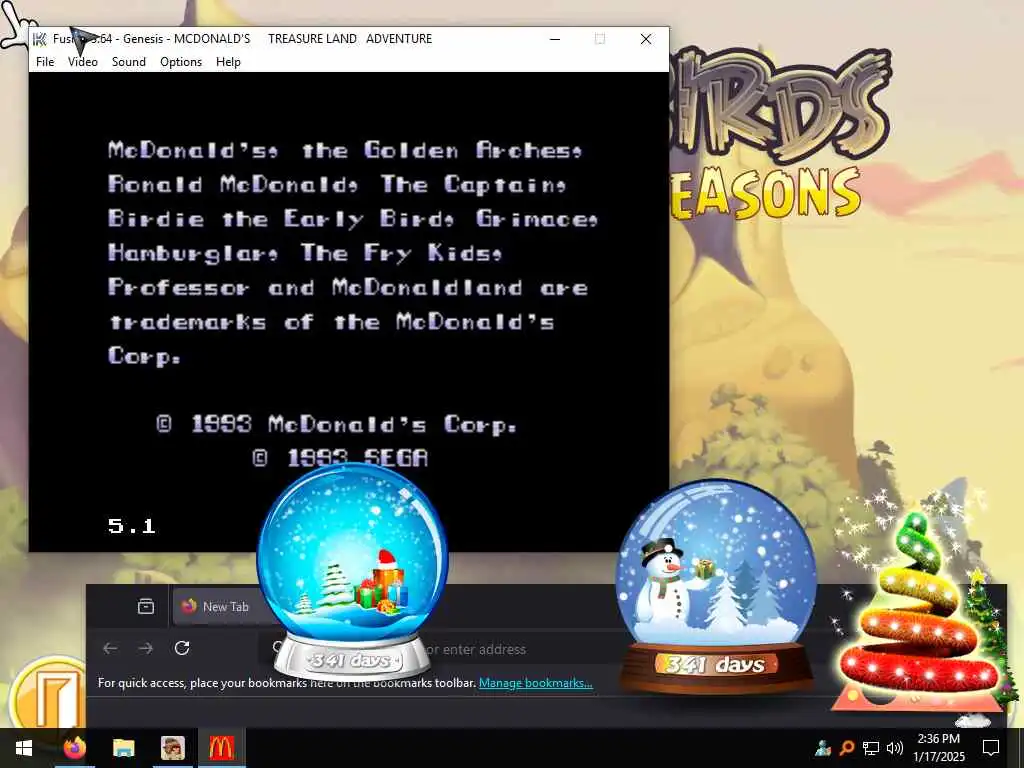
Task: Open the Manage bookmarks link
Action: click(536, 682)
